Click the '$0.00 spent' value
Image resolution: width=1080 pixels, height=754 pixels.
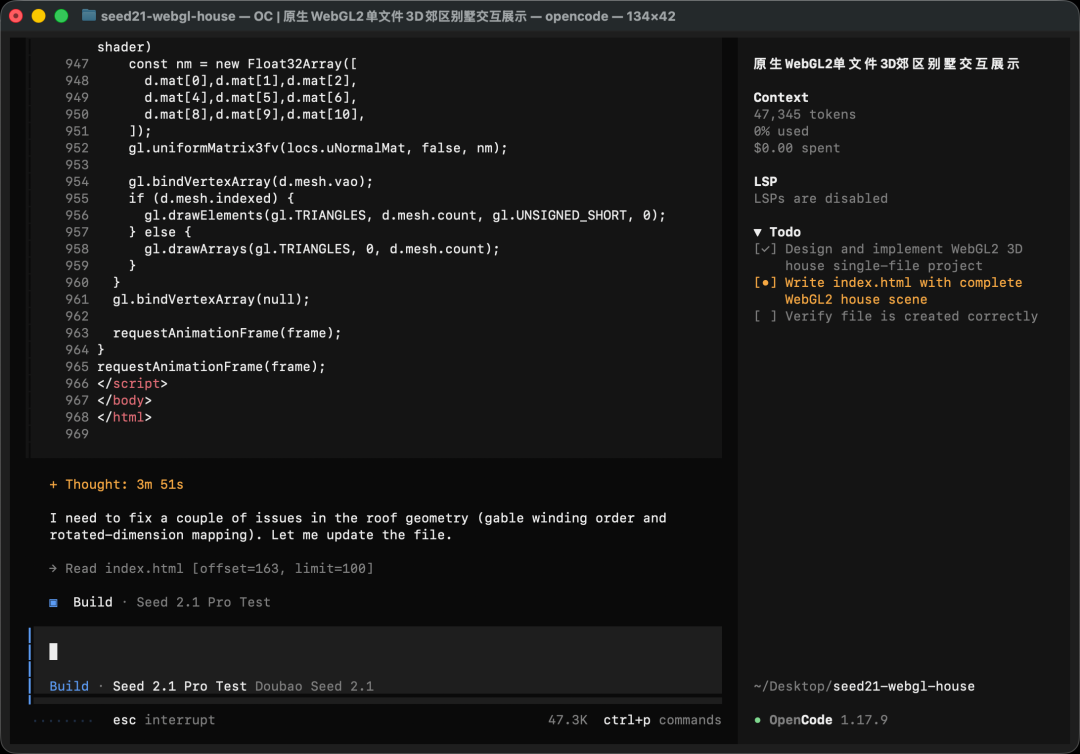click(796, 148)
